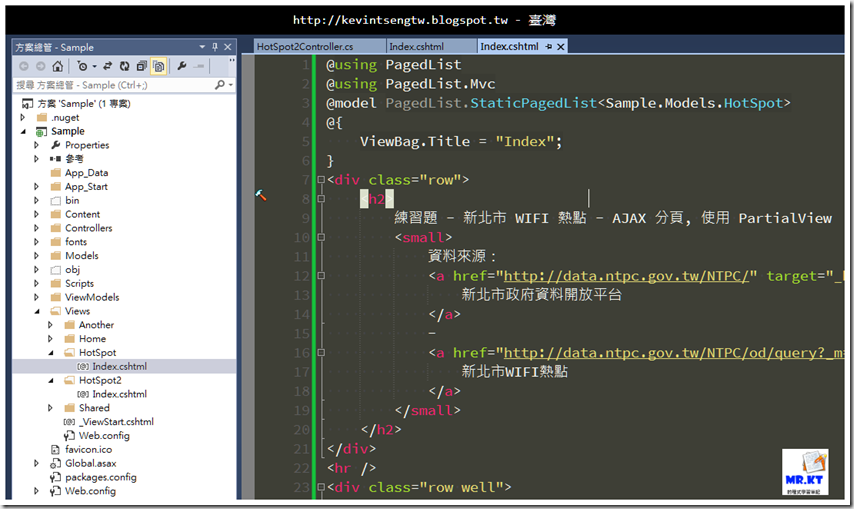Select the obj folder
854x509 pixels.
point(65,269)
